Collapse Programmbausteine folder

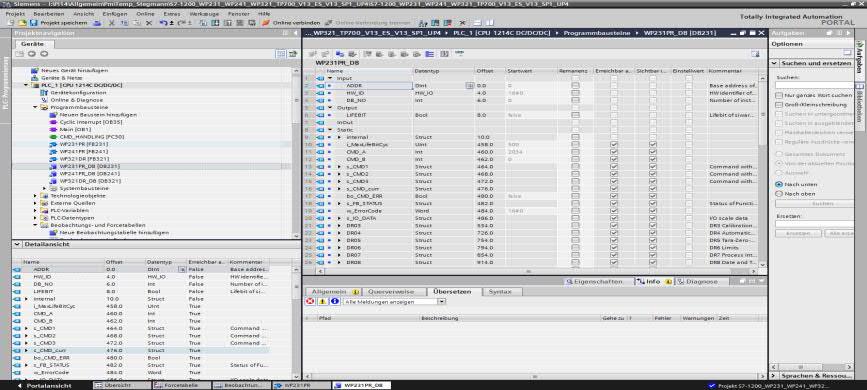pyautogui.click(x=35, y=107)
